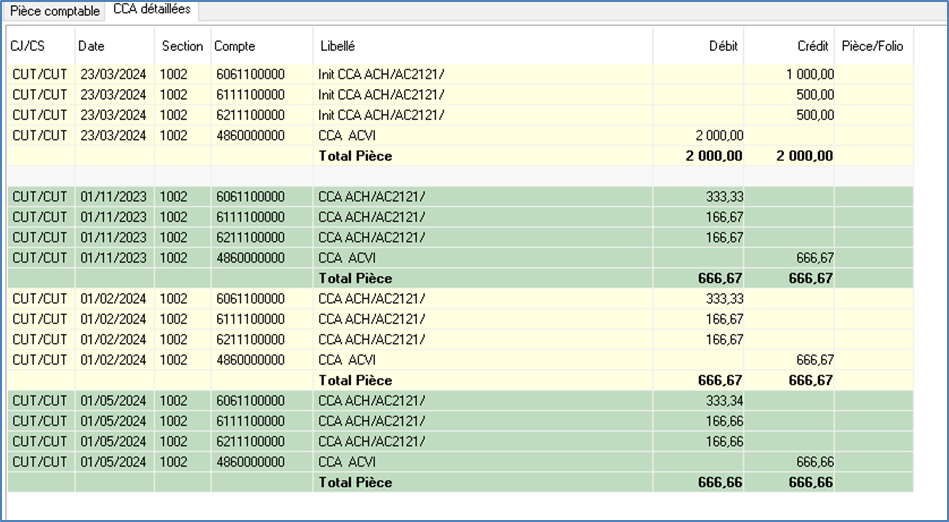This screenshot has width=949, height=522.
Task: Click Total Pièce label with 2 000,00 totals
Action: point(355,156)
